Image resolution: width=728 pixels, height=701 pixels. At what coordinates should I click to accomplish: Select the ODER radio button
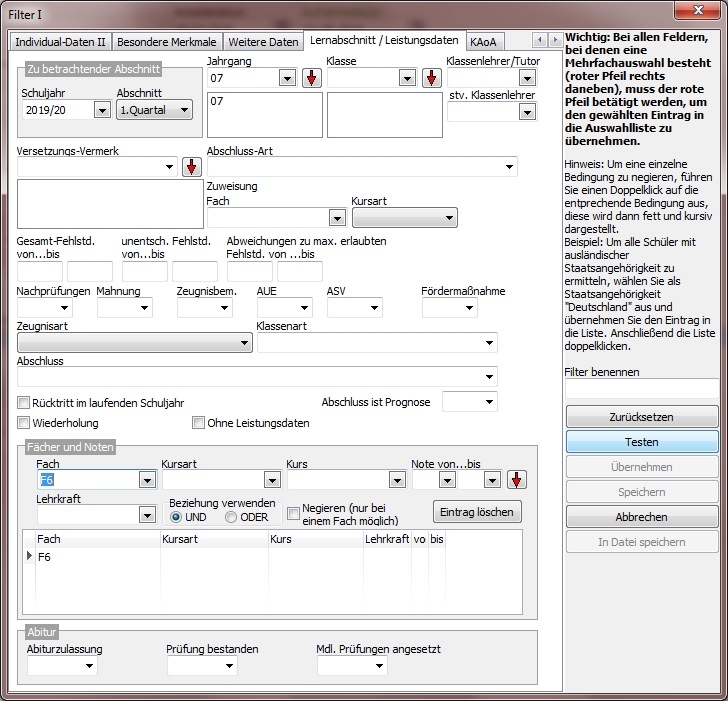pos(231,517)
